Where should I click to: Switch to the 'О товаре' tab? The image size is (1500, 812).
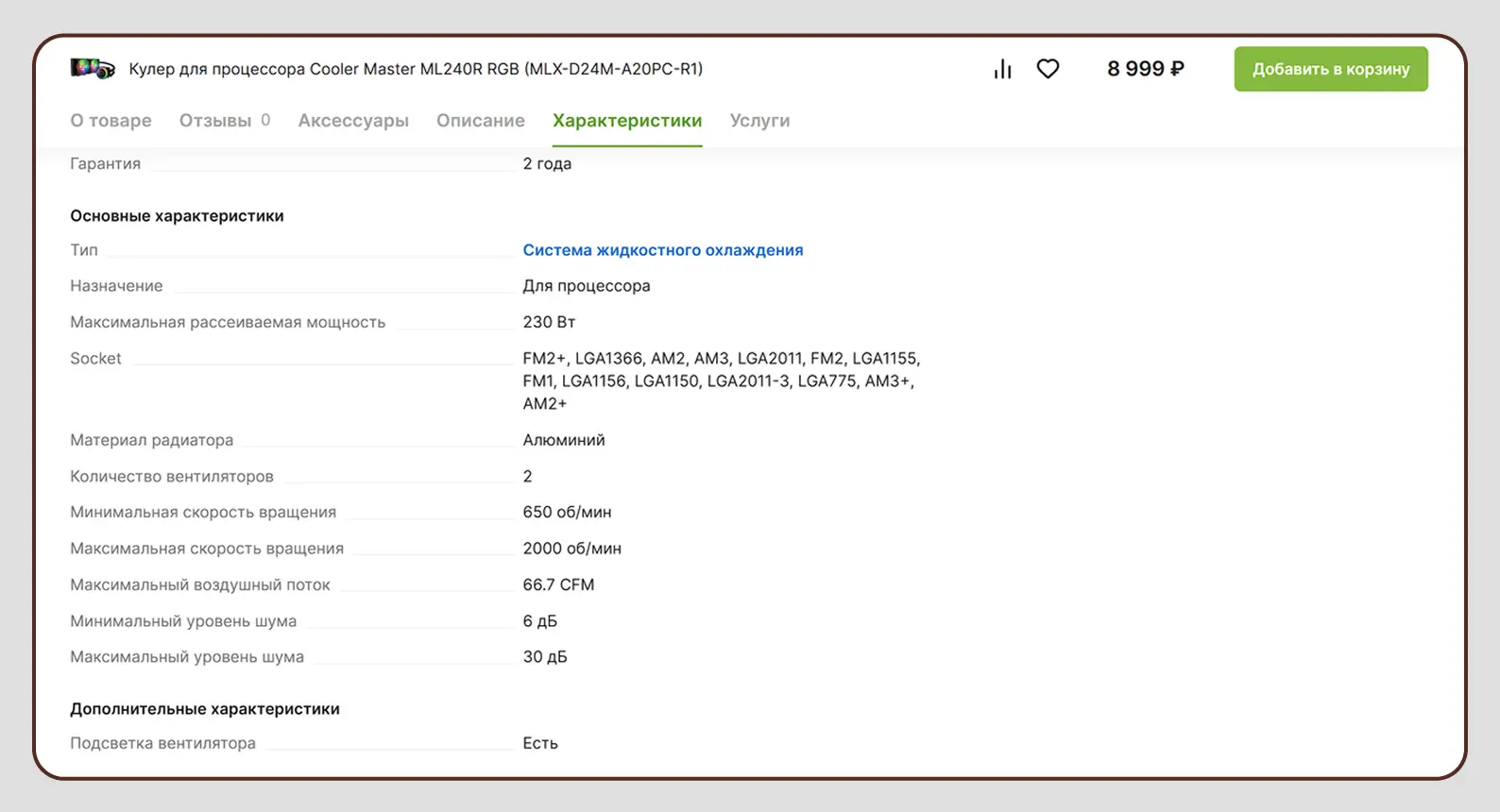click(x=111, y=121)
